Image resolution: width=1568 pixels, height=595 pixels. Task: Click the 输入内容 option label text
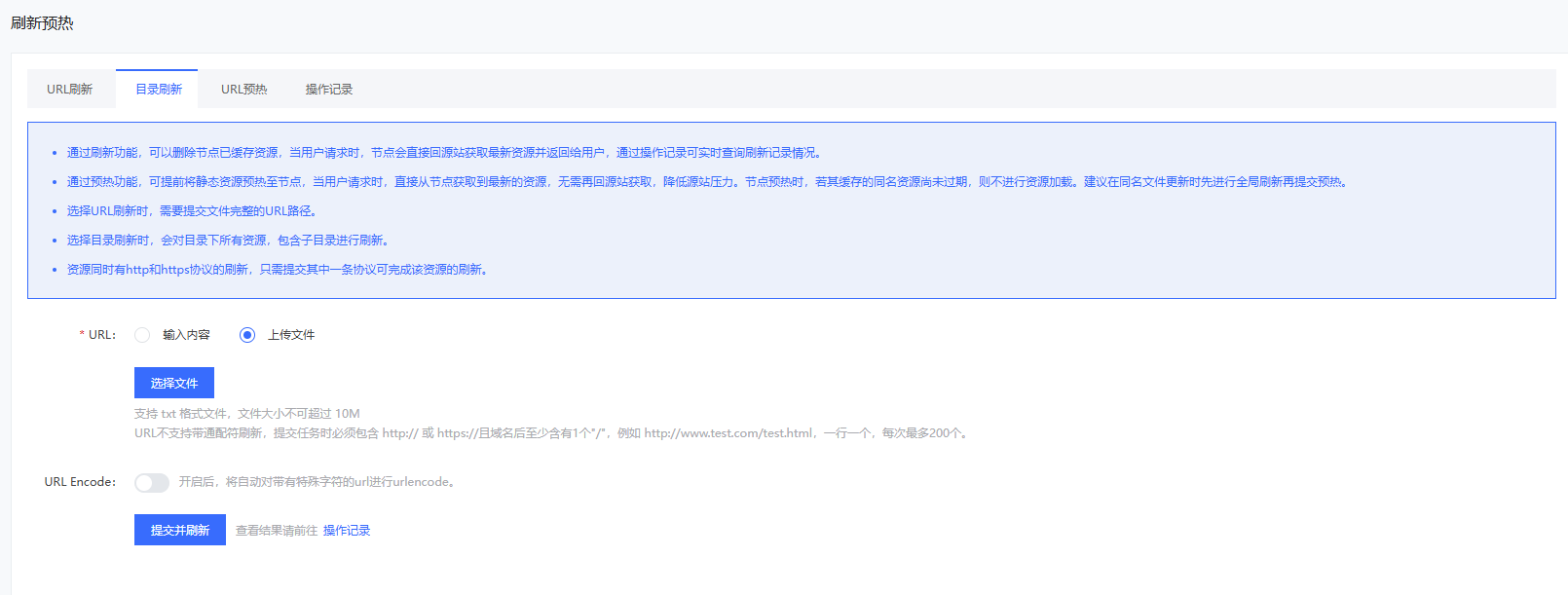186,335
